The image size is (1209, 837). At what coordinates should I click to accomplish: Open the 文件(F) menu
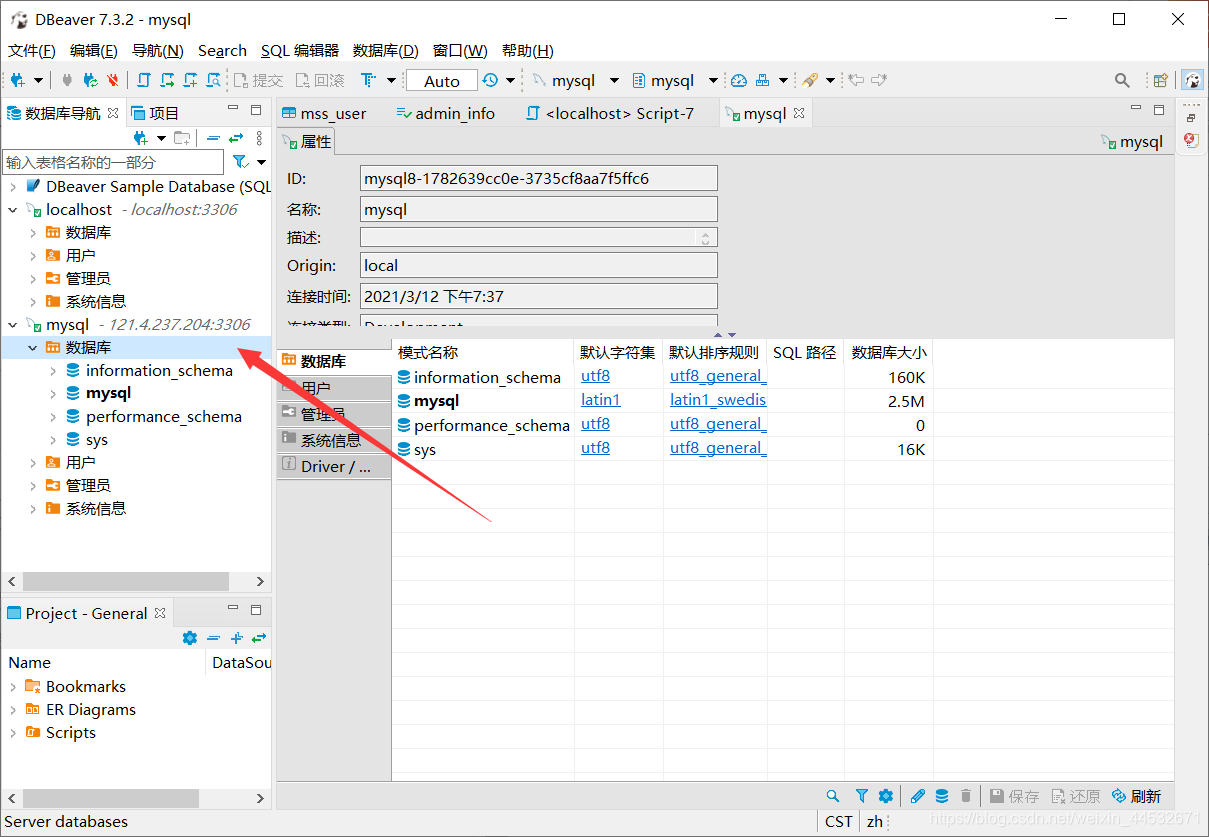[x=32, y=51]
